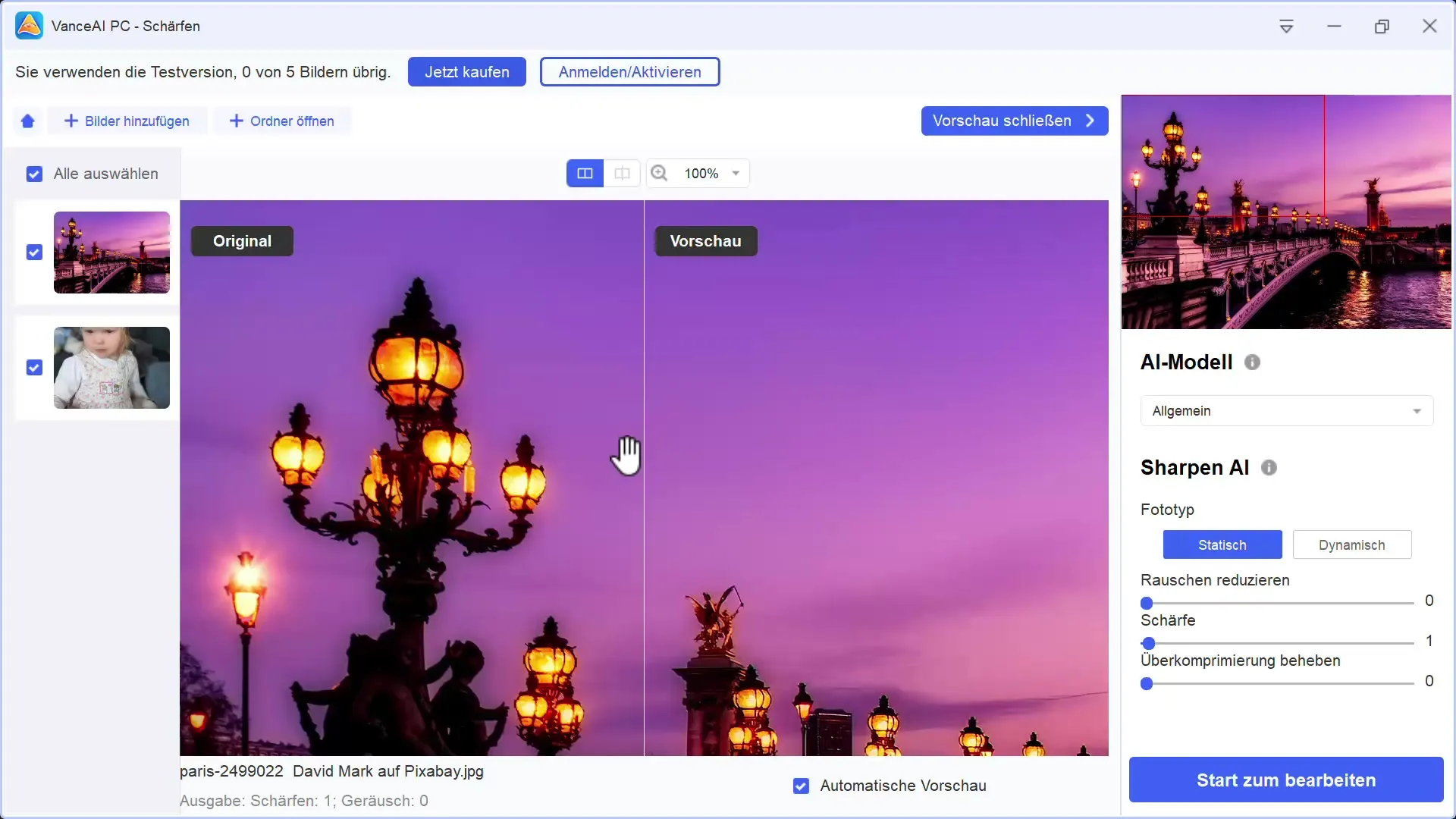The width and height of the screenshot is (1456, 819).
Task: Click the VanceAI app logo icon
Action: pyautogui.click(x=29, y=26)
